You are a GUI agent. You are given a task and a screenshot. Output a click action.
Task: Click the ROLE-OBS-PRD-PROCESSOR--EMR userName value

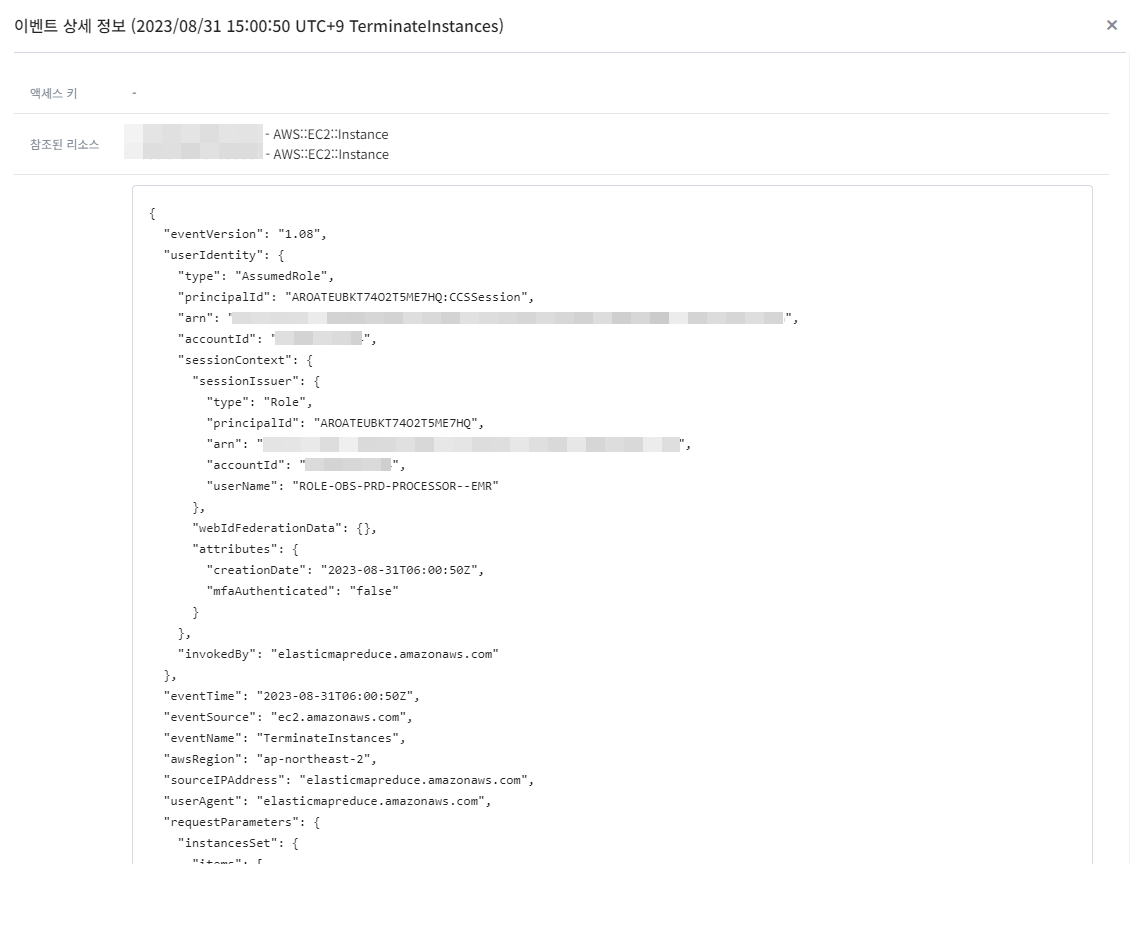click(x=394, y=486)
